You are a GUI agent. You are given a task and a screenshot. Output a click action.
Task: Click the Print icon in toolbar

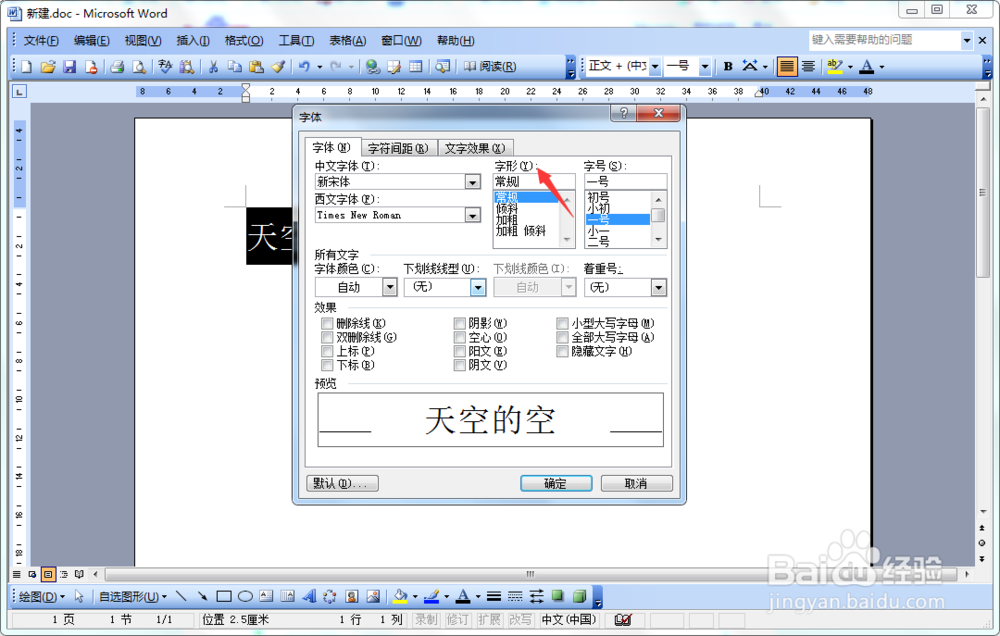pos(117,66)
